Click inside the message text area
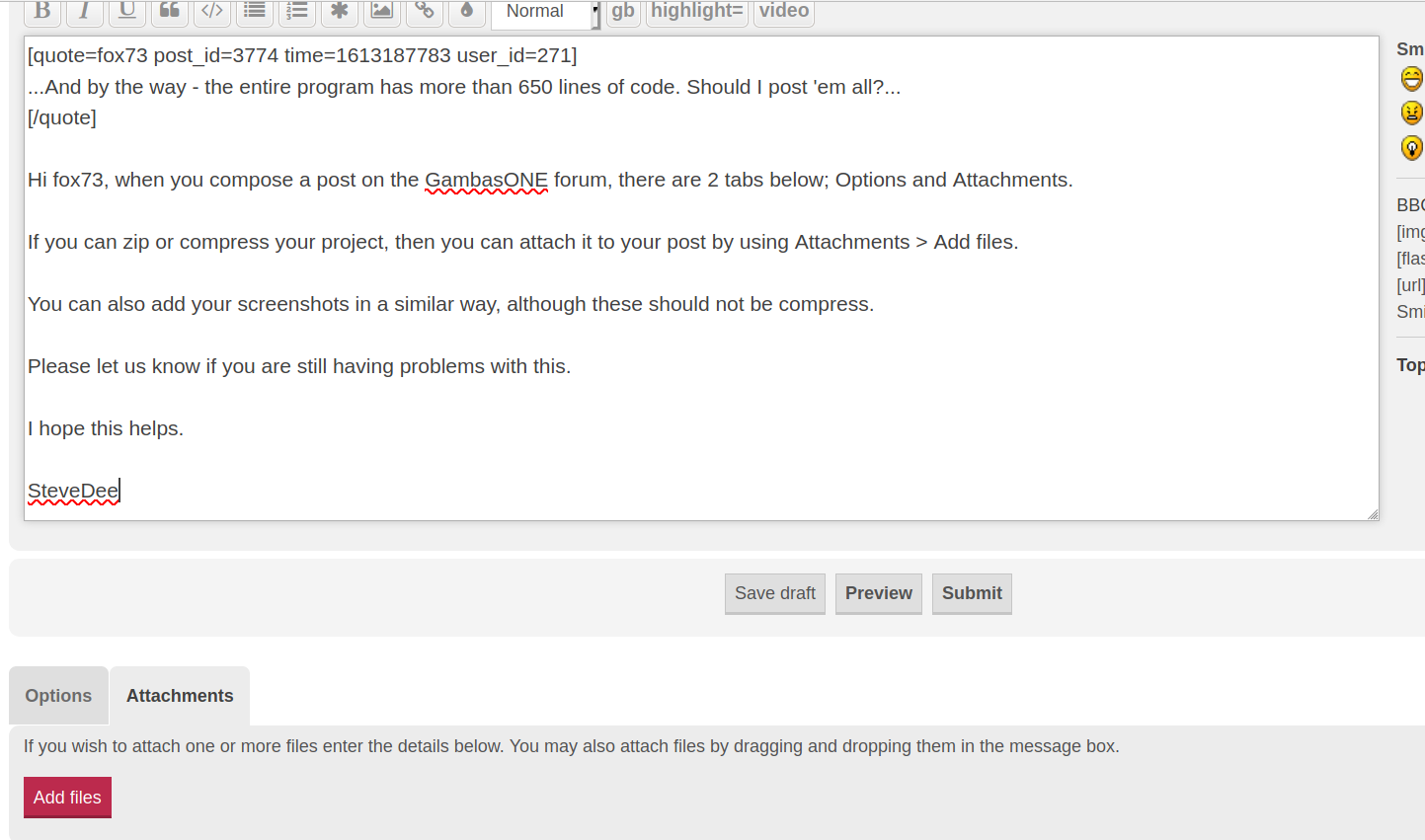The image size is (1425, 840). pos(691,395)
